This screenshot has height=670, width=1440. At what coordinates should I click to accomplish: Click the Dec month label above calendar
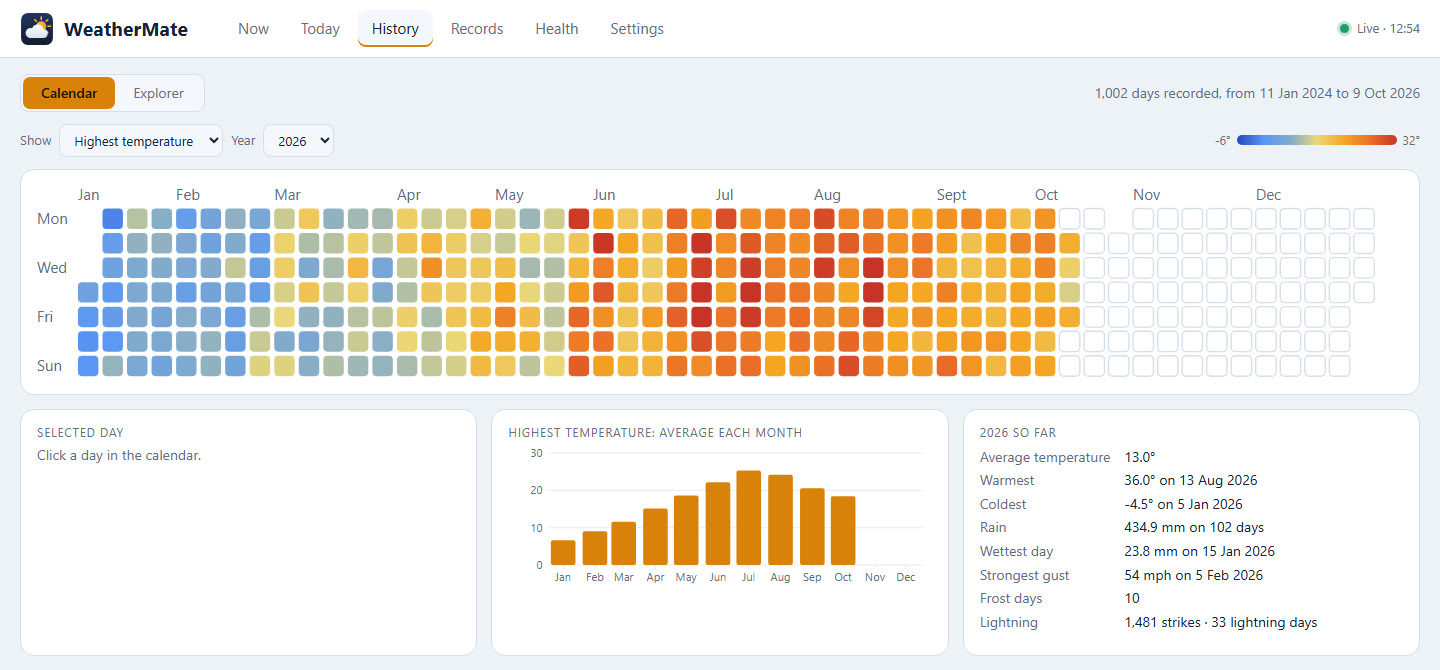[x=1268, y=195]
